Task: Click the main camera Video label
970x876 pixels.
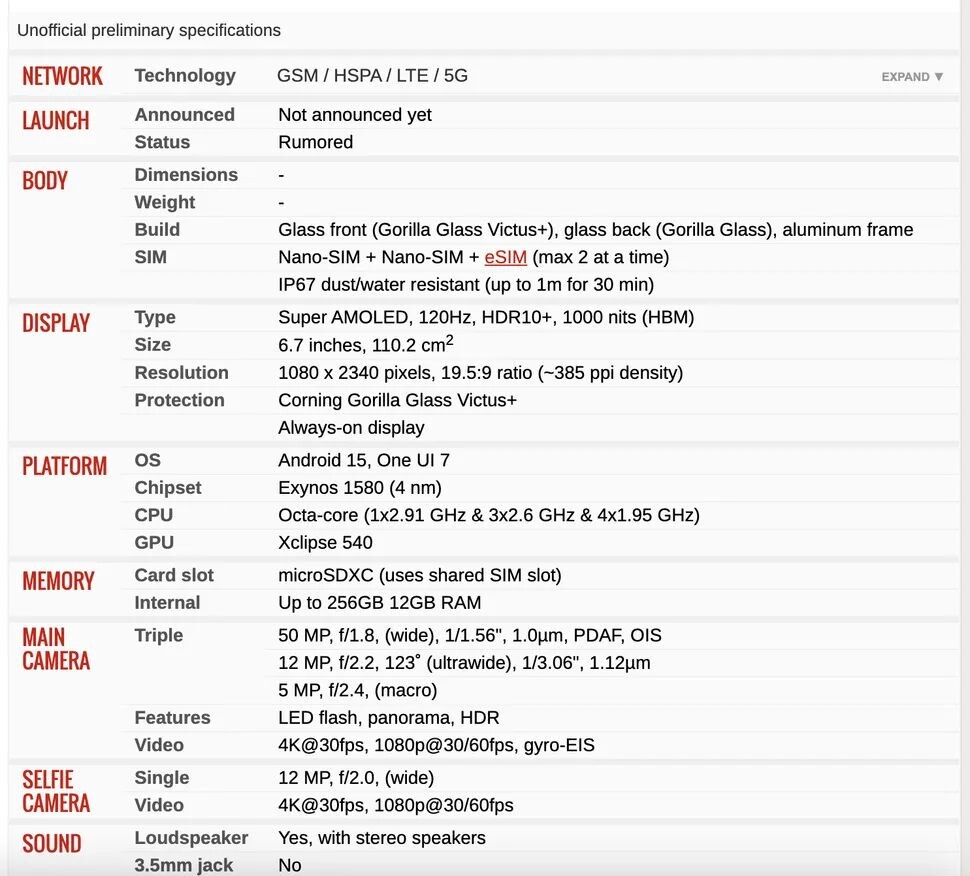Action: (159, 745)
